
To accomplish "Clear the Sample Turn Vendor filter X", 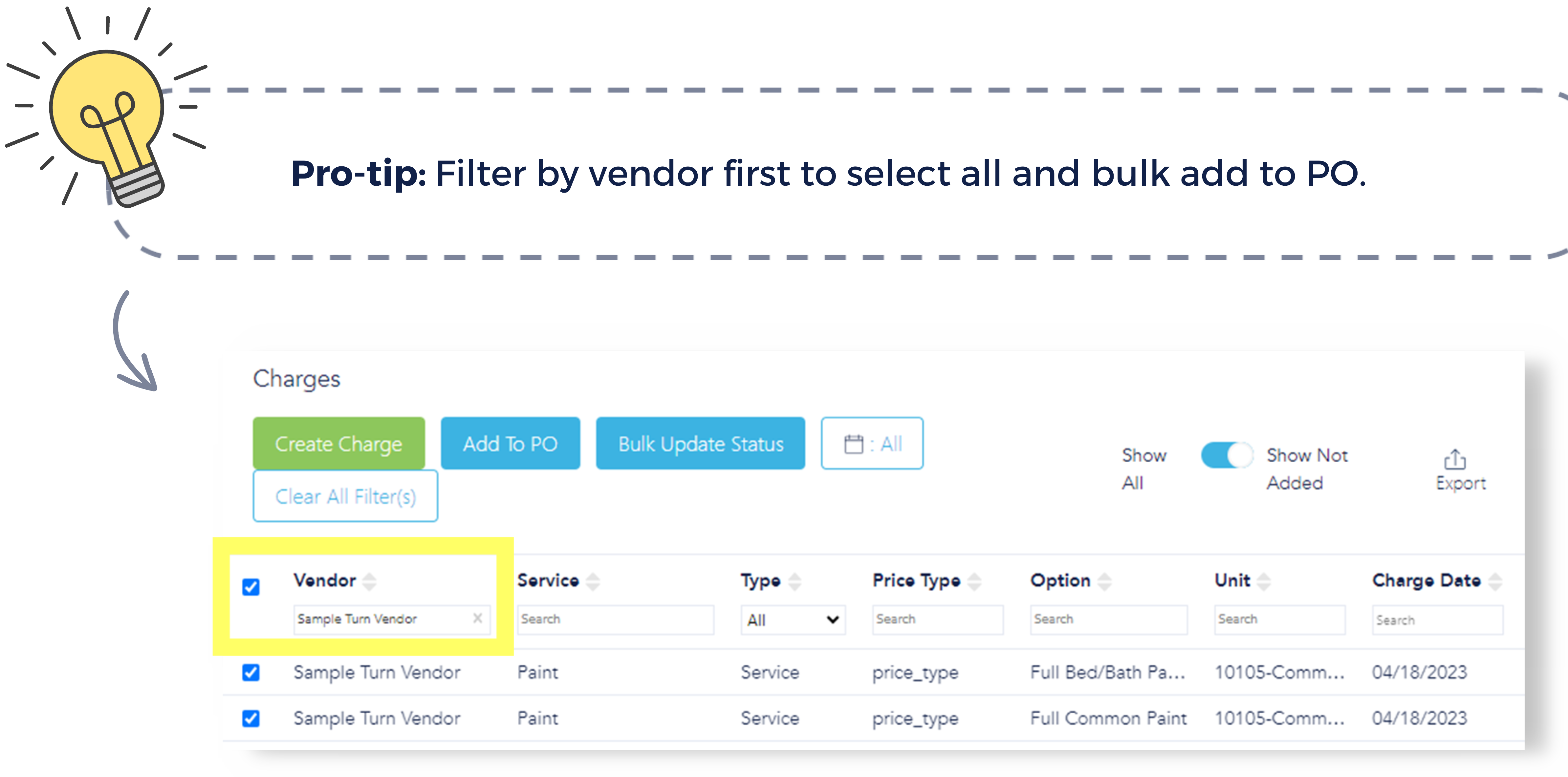I will click(x=478, y=618).
